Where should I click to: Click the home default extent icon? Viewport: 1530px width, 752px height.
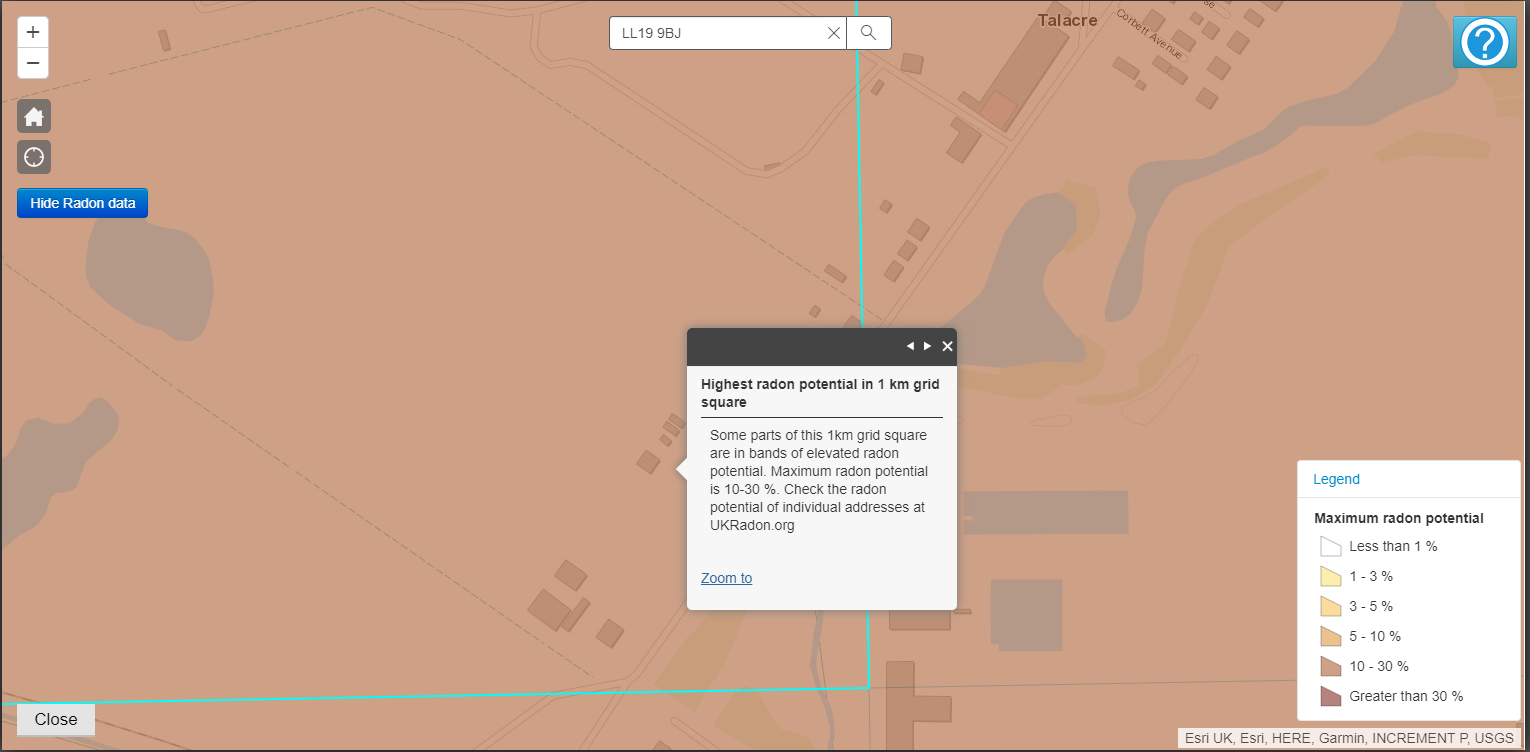coord(34,117)
